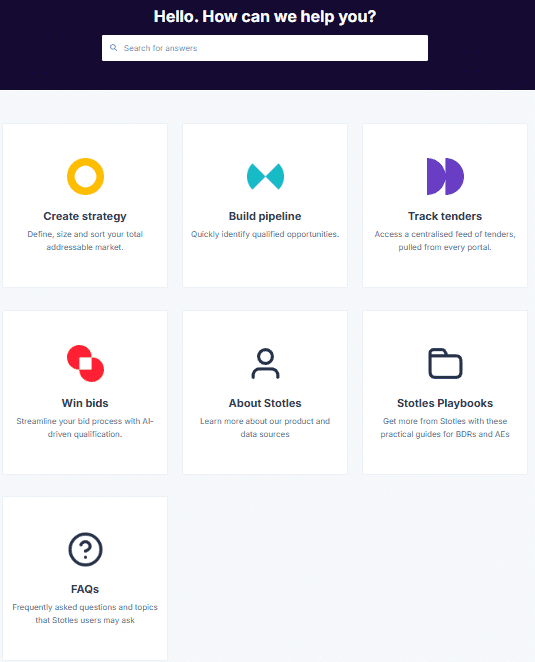Screen dimensions: 535x662
Task: Click 'Frequently asked questions and topics' text
Action: [x=85, y=607]
